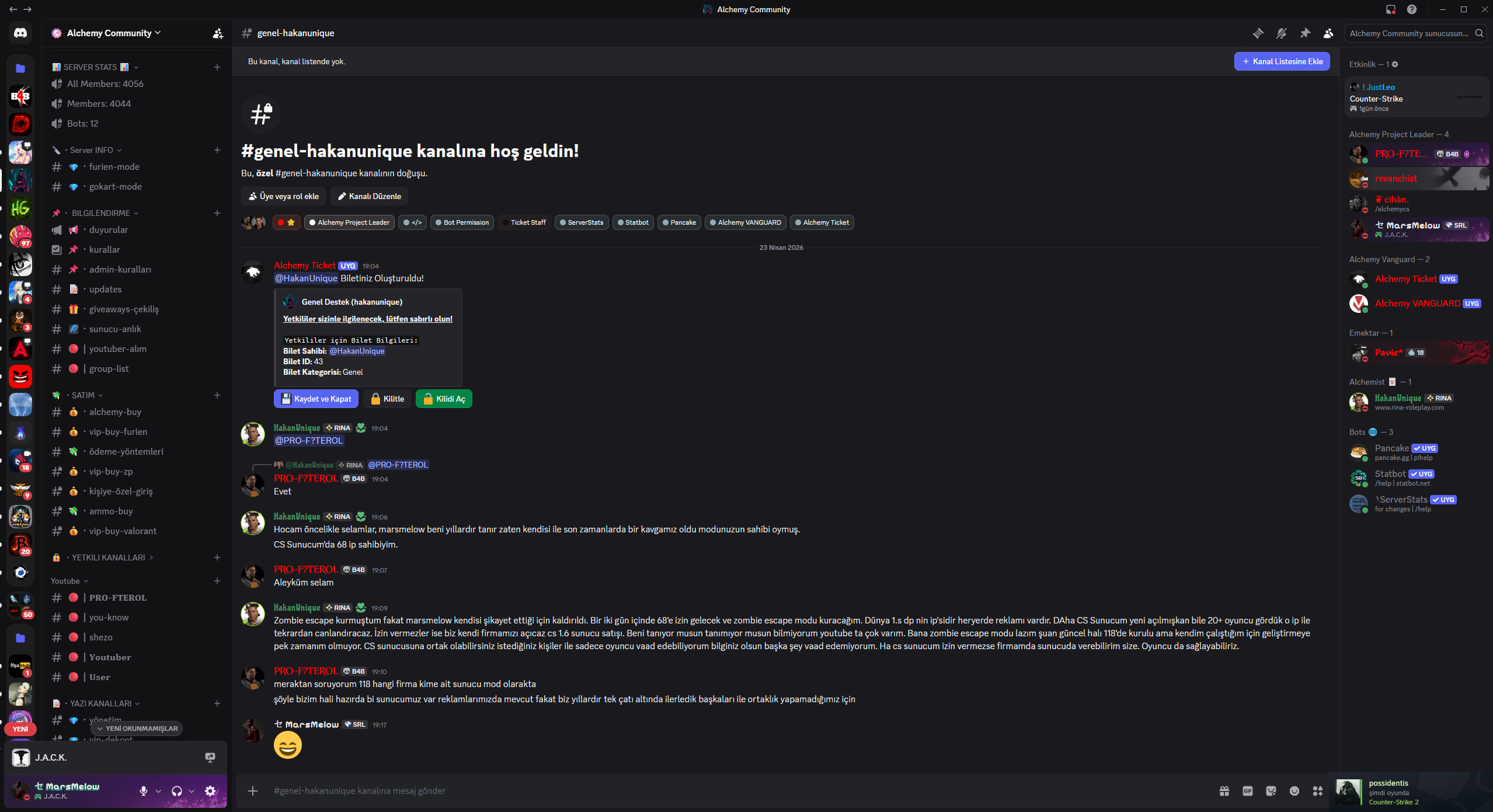Viewport: 1493px width, 812px height.
Task: Toggle headphones deafen in user panel
Action: (177, 791)
